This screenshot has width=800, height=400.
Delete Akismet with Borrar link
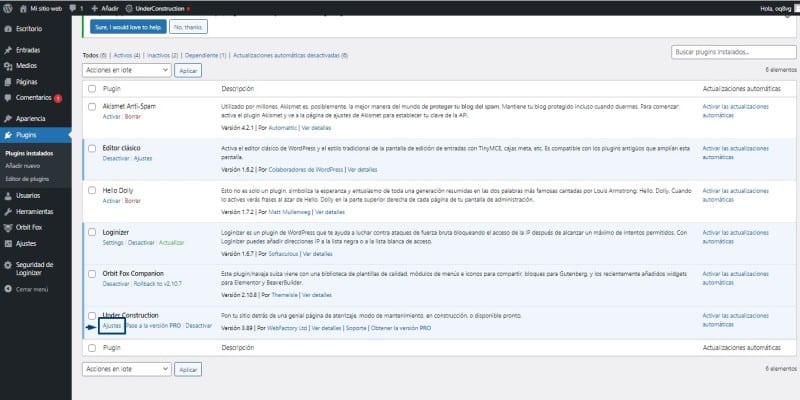133,117
